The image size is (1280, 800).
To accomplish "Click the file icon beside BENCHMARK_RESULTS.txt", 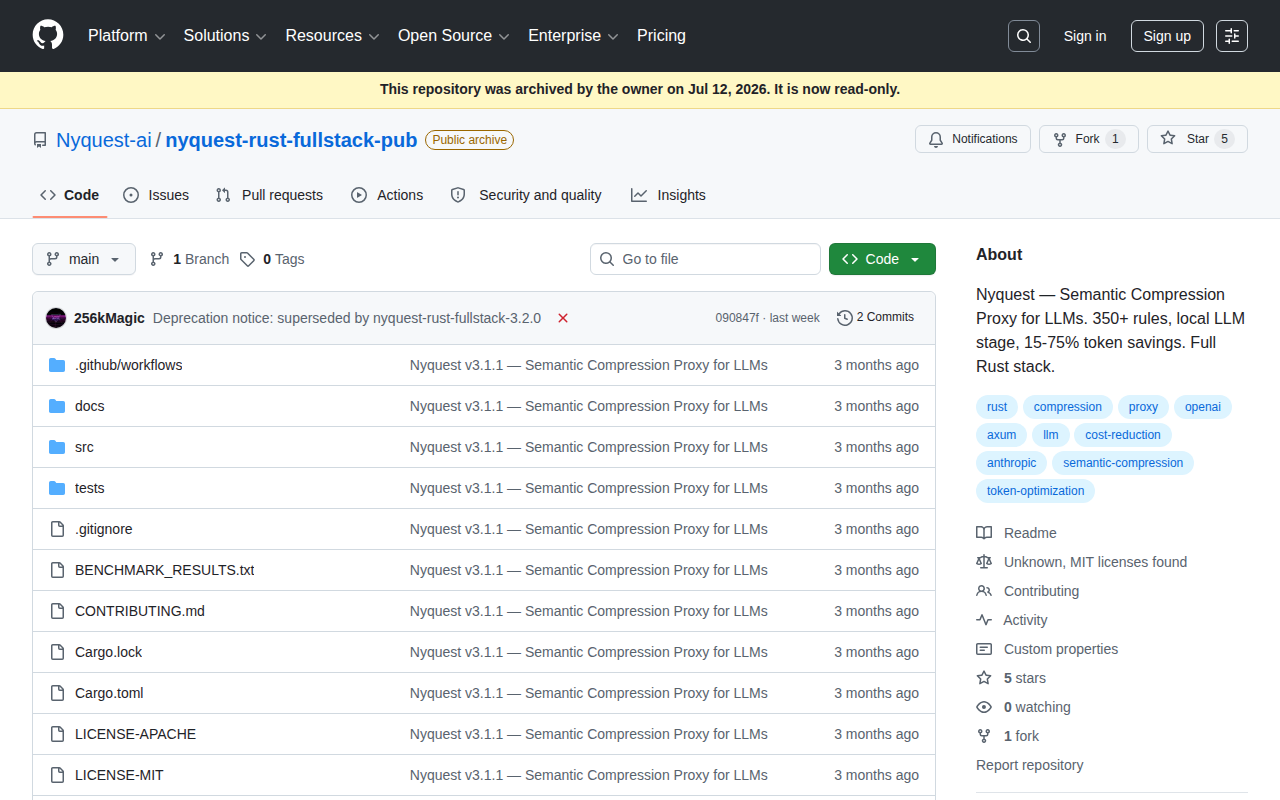I will (57, 570).
